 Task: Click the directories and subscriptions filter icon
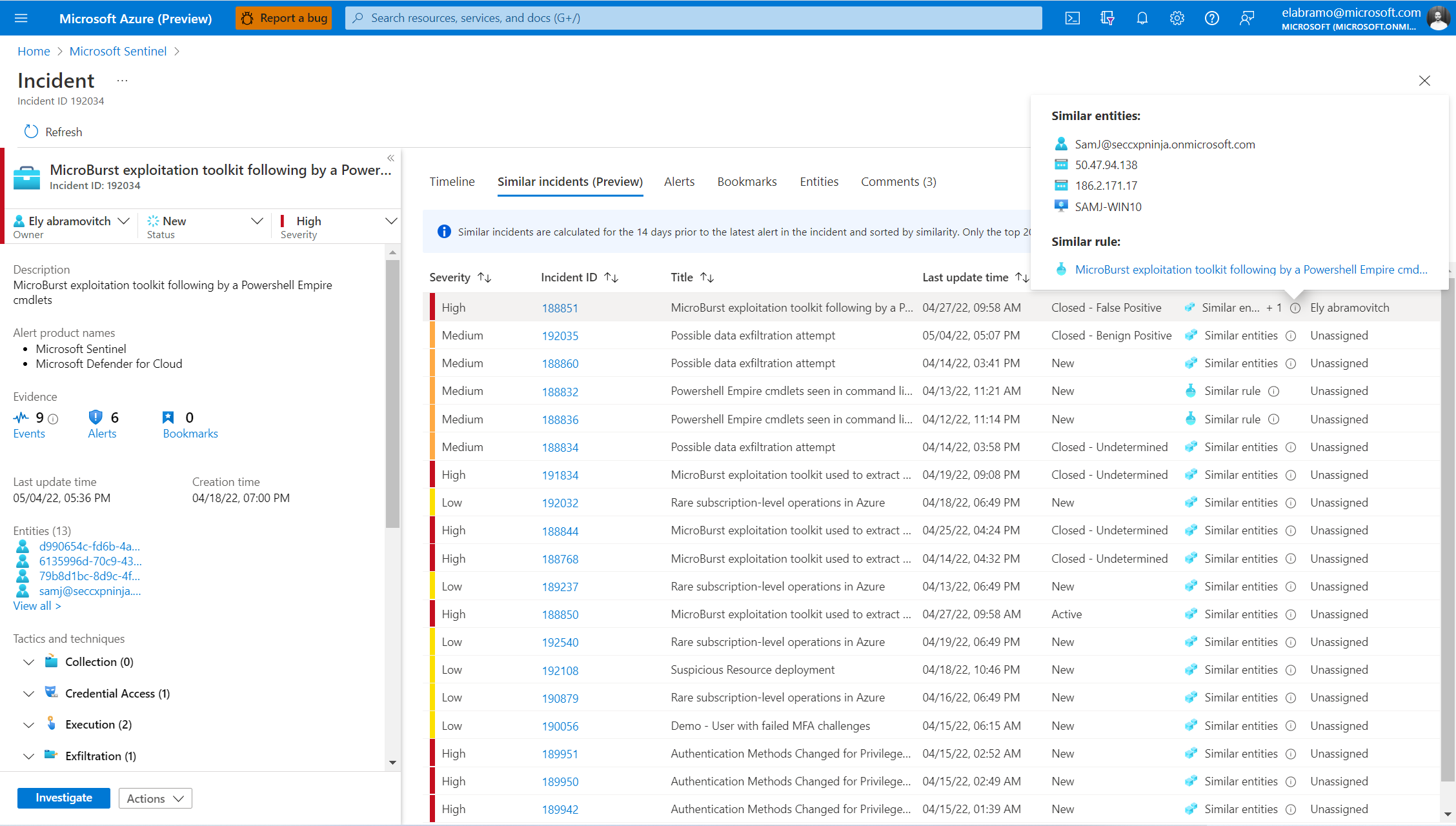tap(1107, 18)
